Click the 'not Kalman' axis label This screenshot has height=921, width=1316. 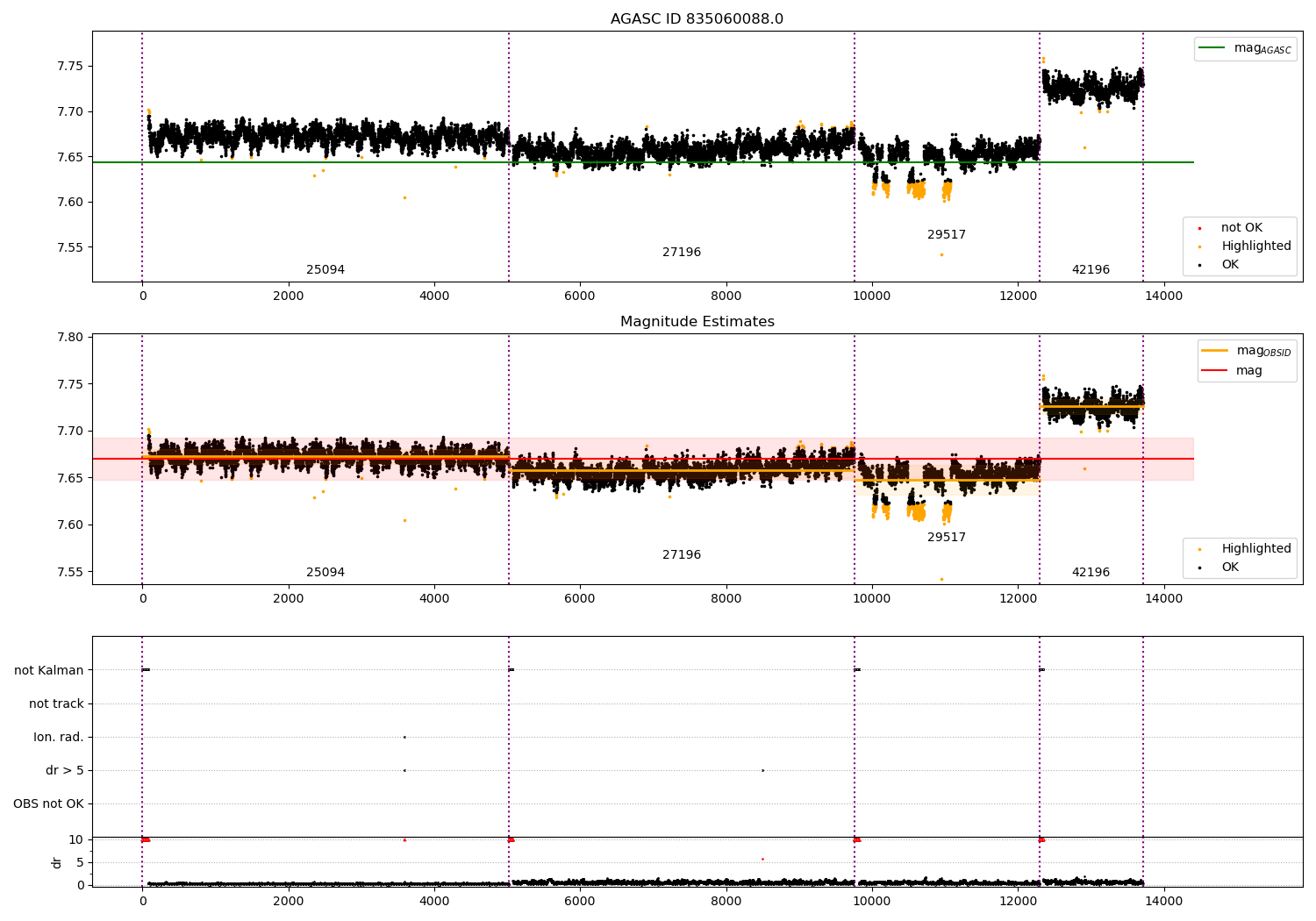pos(49,671)
